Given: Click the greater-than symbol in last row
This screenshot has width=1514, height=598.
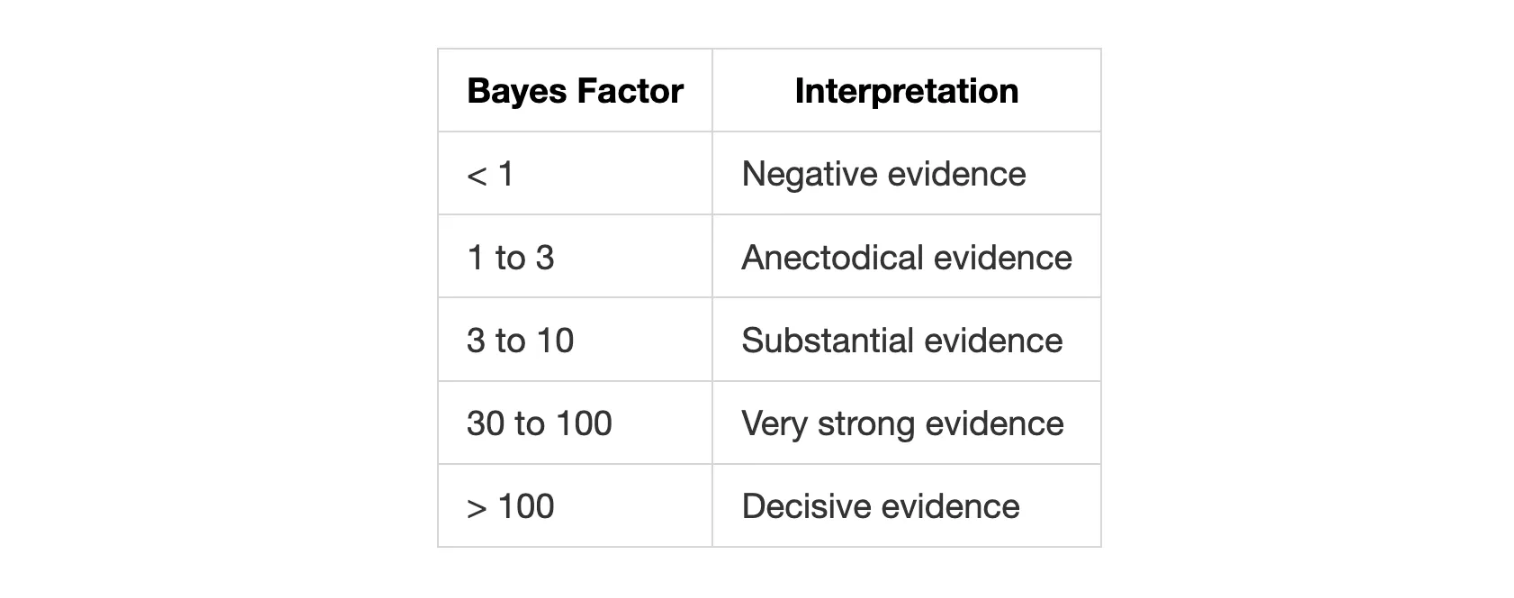Looking at the screenshot, I should (476, 508).
